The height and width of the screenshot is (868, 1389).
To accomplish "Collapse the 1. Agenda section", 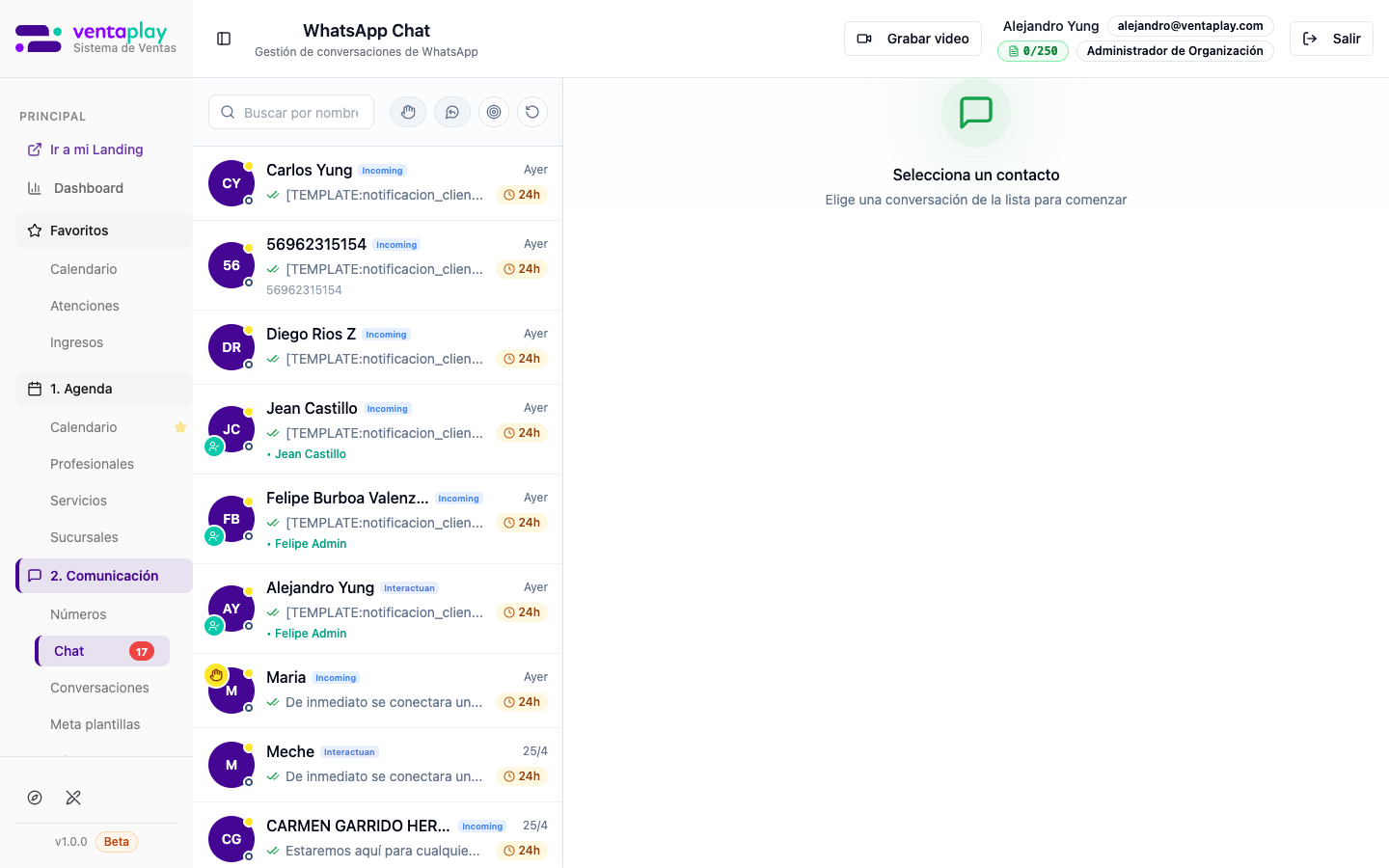I will [x=104, y=389].
